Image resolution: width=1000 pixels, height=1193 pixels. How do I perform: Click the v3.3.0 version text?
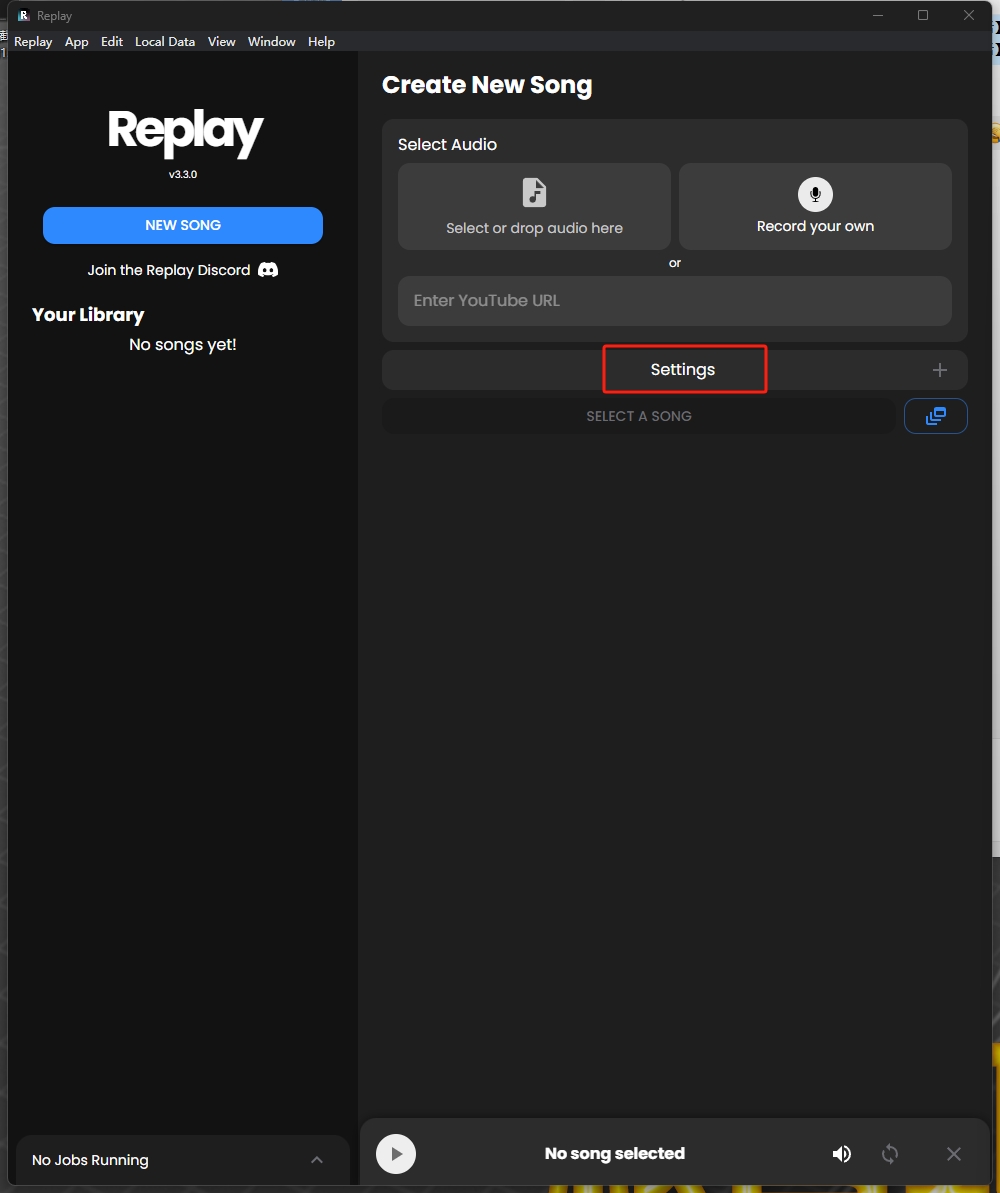coord(183,174)
